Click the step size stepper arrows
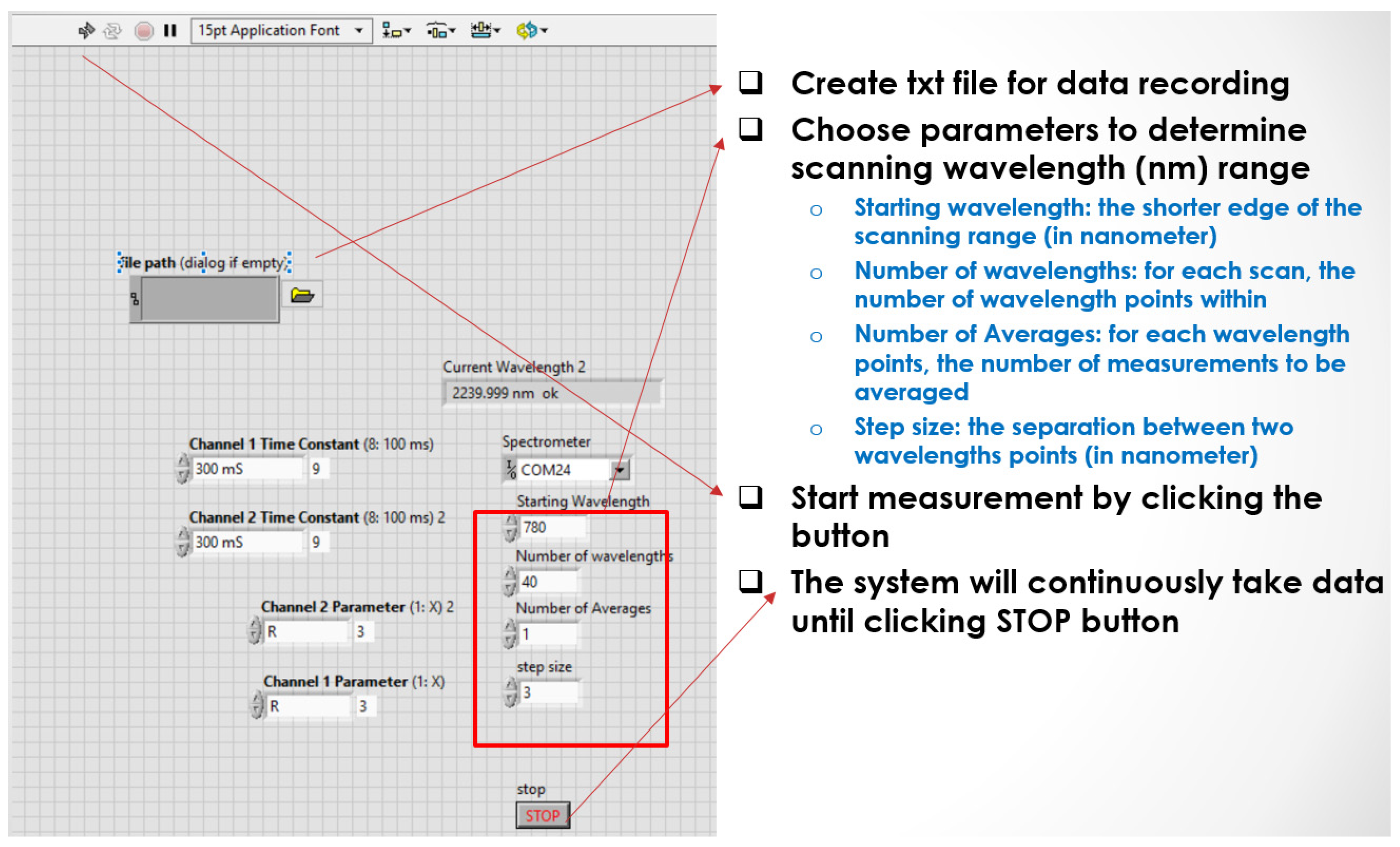This screenshot has height=847, width=1400. click(x=510, y=692)
